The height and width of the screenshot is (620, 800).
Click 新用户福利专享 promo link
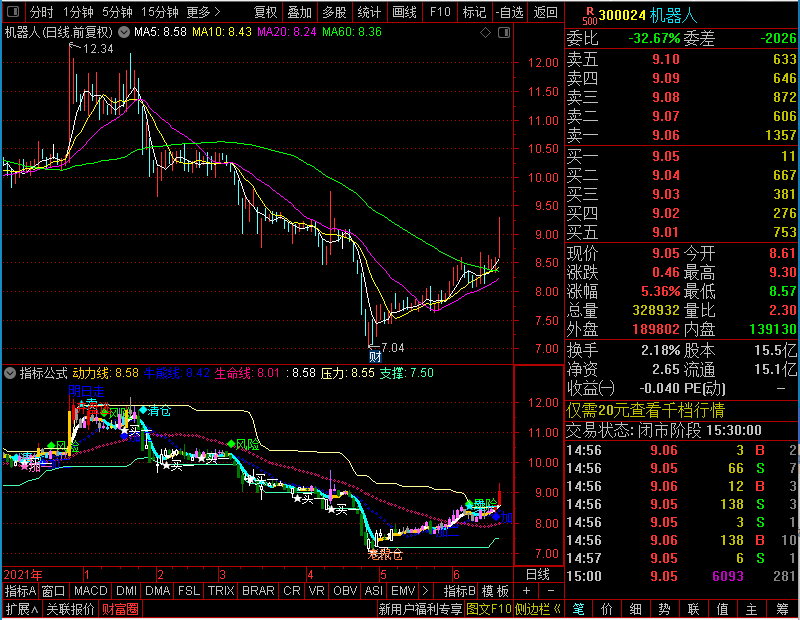click(x=420, y=609)
